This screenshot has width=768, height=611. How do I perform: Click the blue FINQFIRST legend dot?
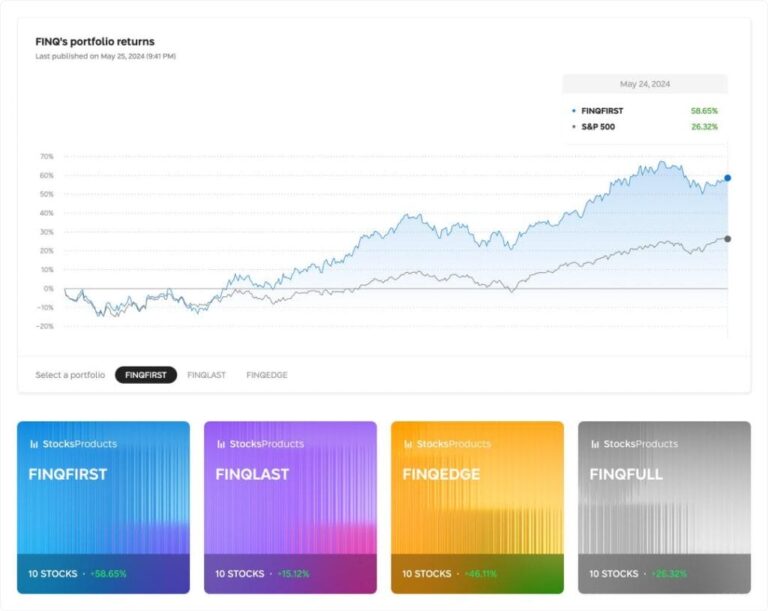[573, 111]
